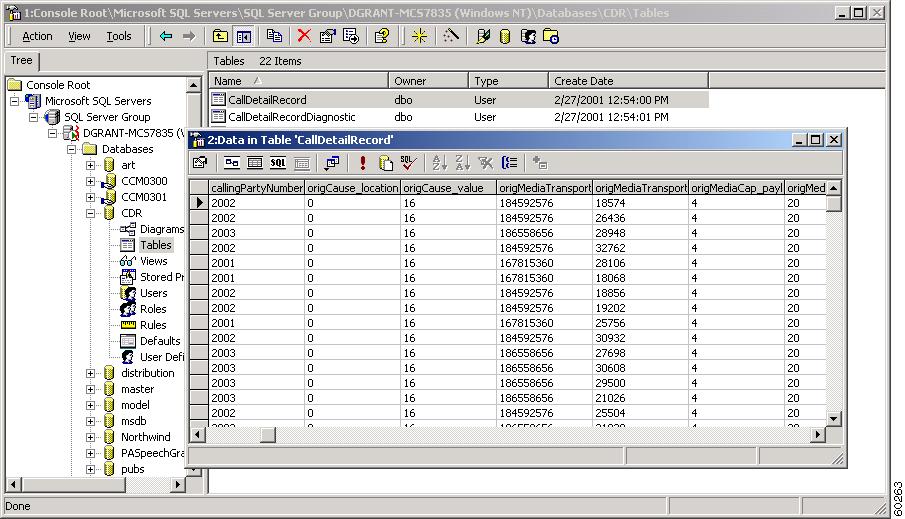Viewport: 905px width, 519px height.
Task: Expand the Northwind database node
Action: (x=91, y=437)
